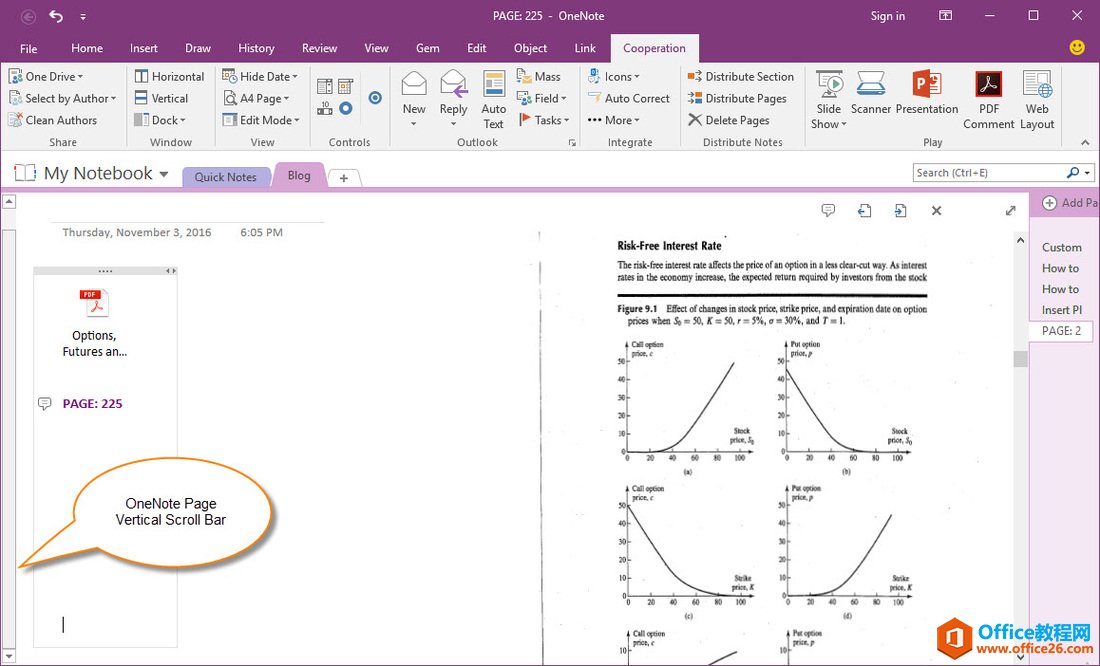Toggle the Horizontal window split

(x=169, y=76)
